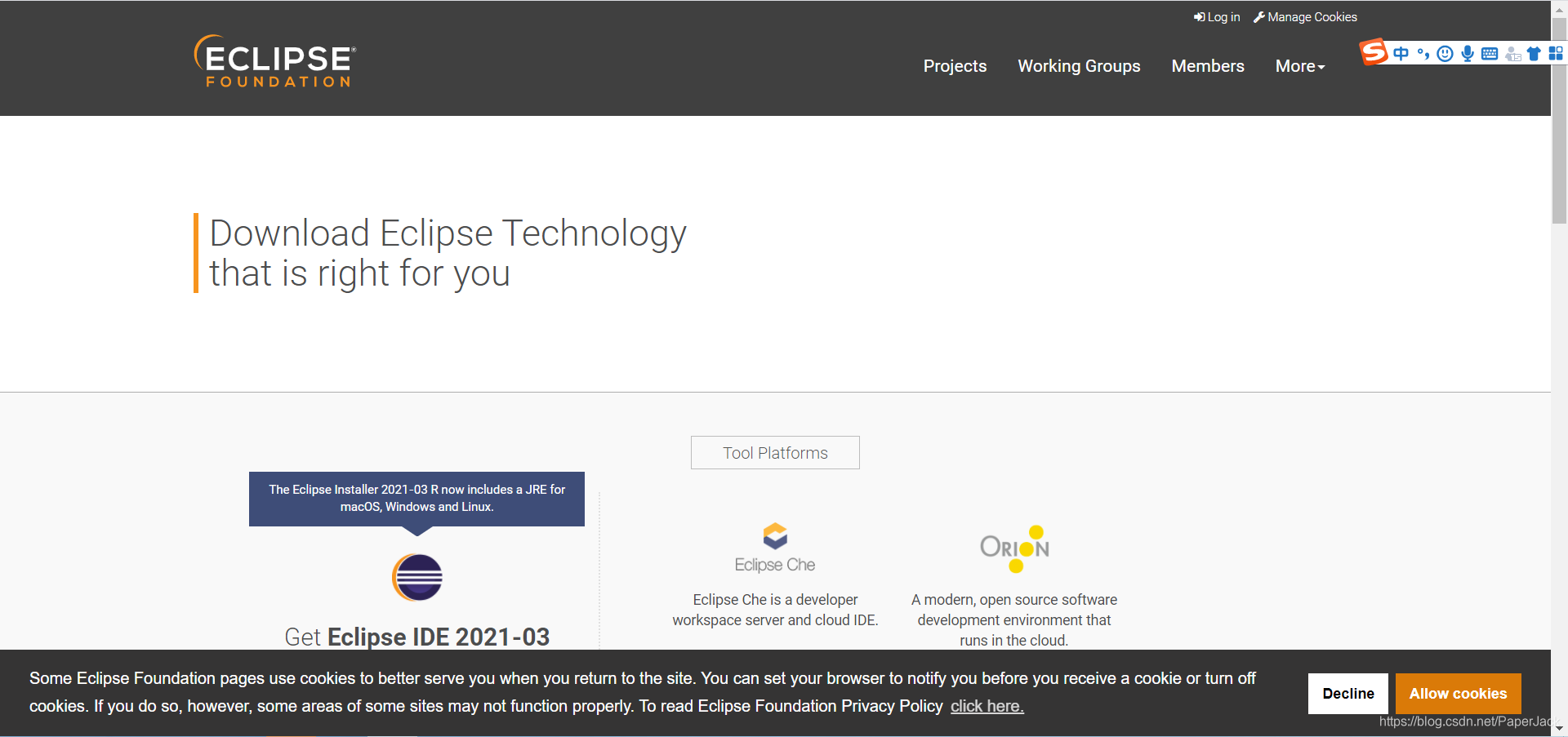
Task: Open Manage Cookies settings
Action: (1305, 17)
